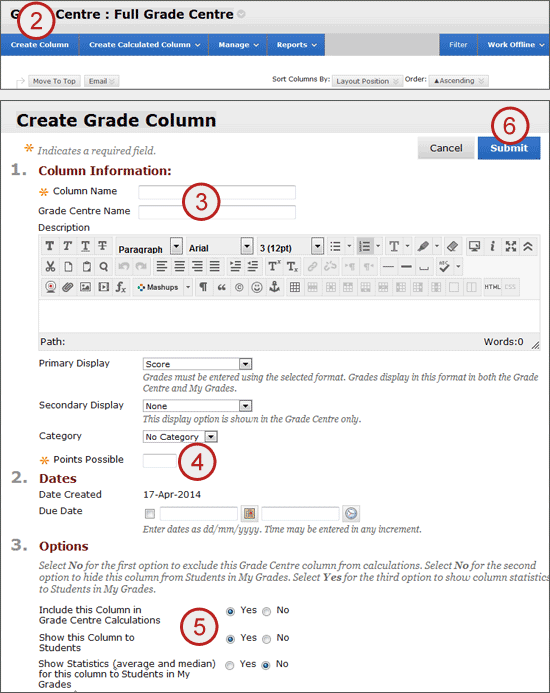The height and width of the screenshot is (693, 550).
Task: Align text left in description editor
Action: coord(162,267)
